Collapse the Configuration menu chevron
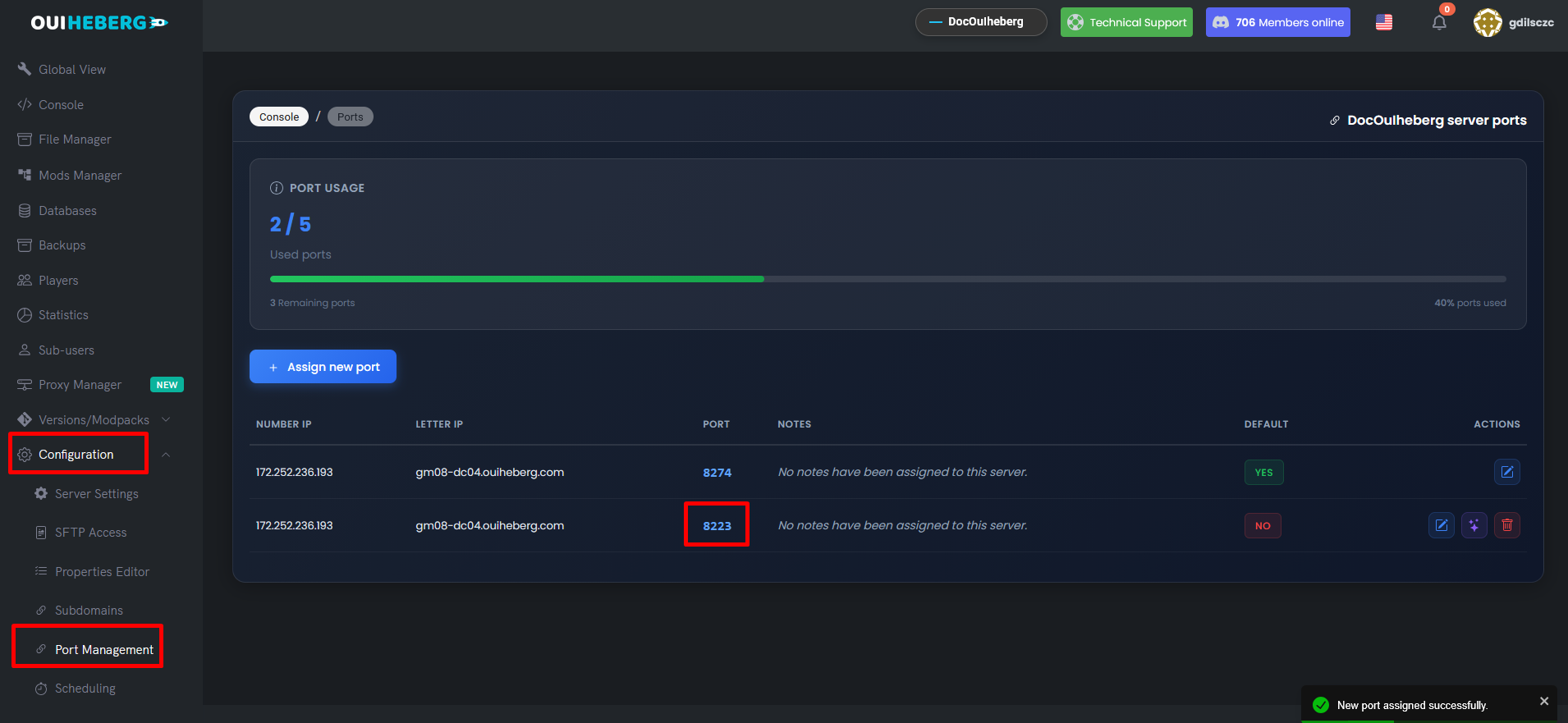The height and width of the screenshot is (723, 1568). (x=166, y=455)
